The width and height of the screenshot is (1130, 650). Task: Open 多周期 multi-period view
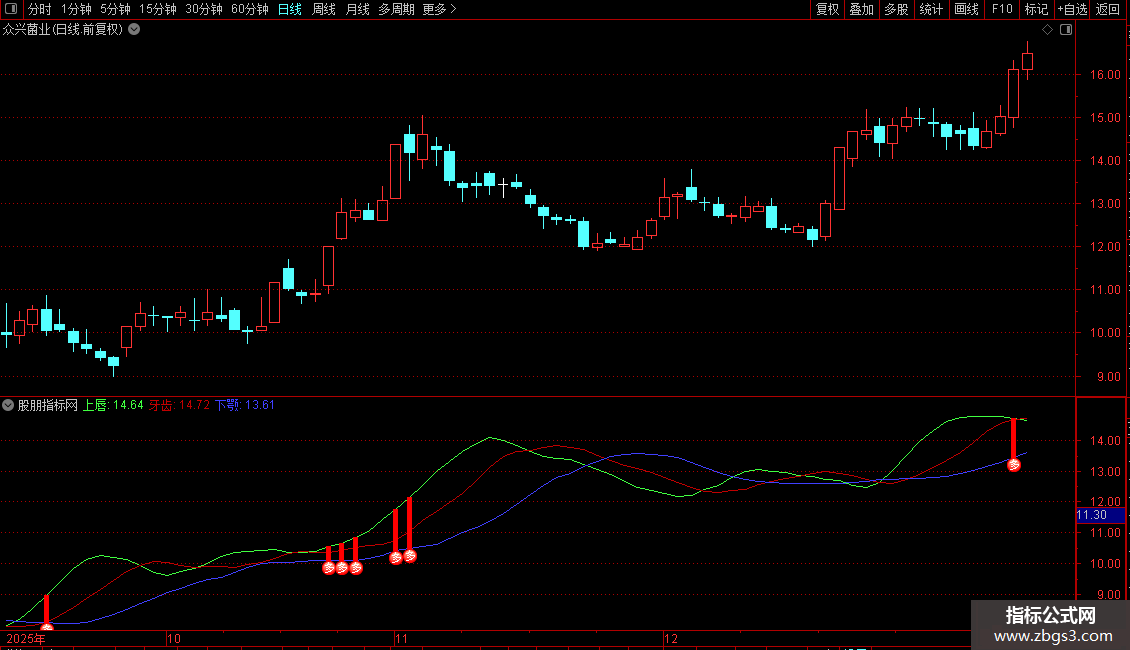[x=396, y=9]
